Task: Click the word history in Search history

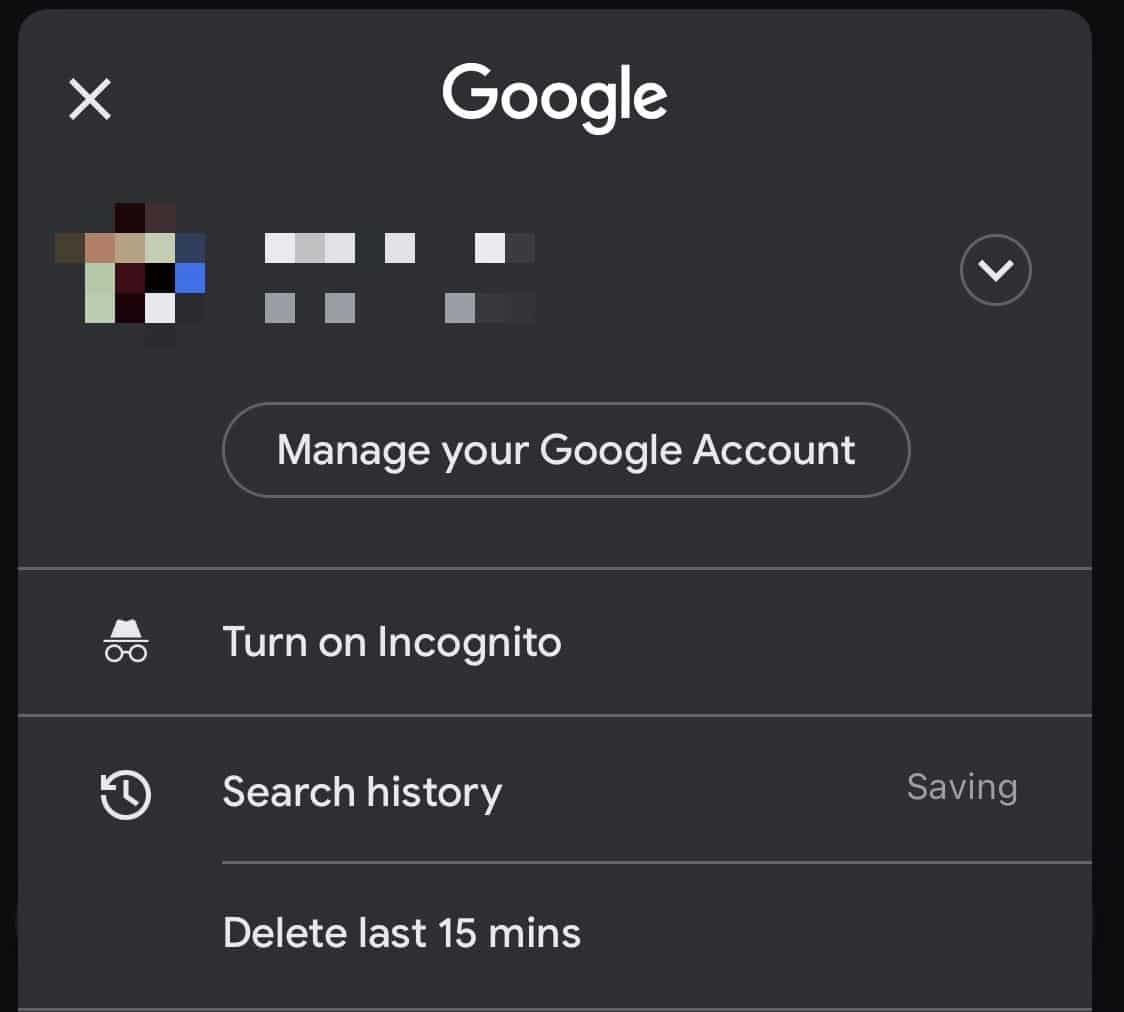Action: pos(433,793)
